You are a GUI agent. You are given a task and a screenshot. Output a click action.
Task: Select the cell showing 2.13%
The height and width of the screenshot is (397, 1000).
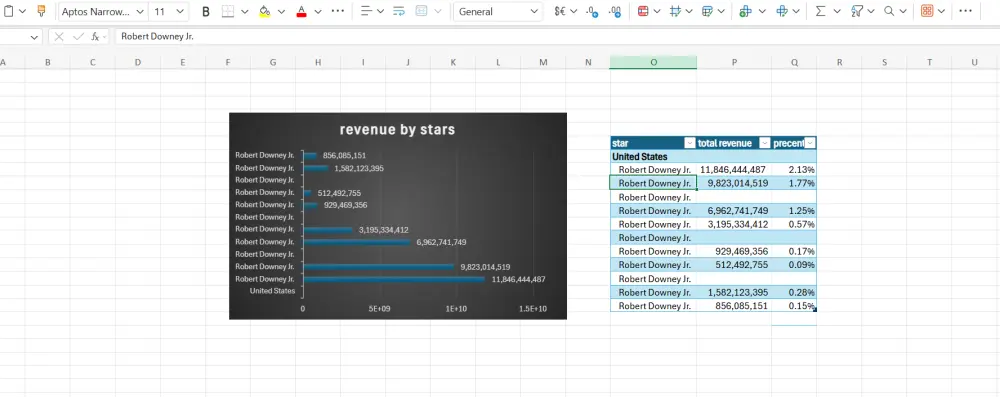[x=794, y=170]
